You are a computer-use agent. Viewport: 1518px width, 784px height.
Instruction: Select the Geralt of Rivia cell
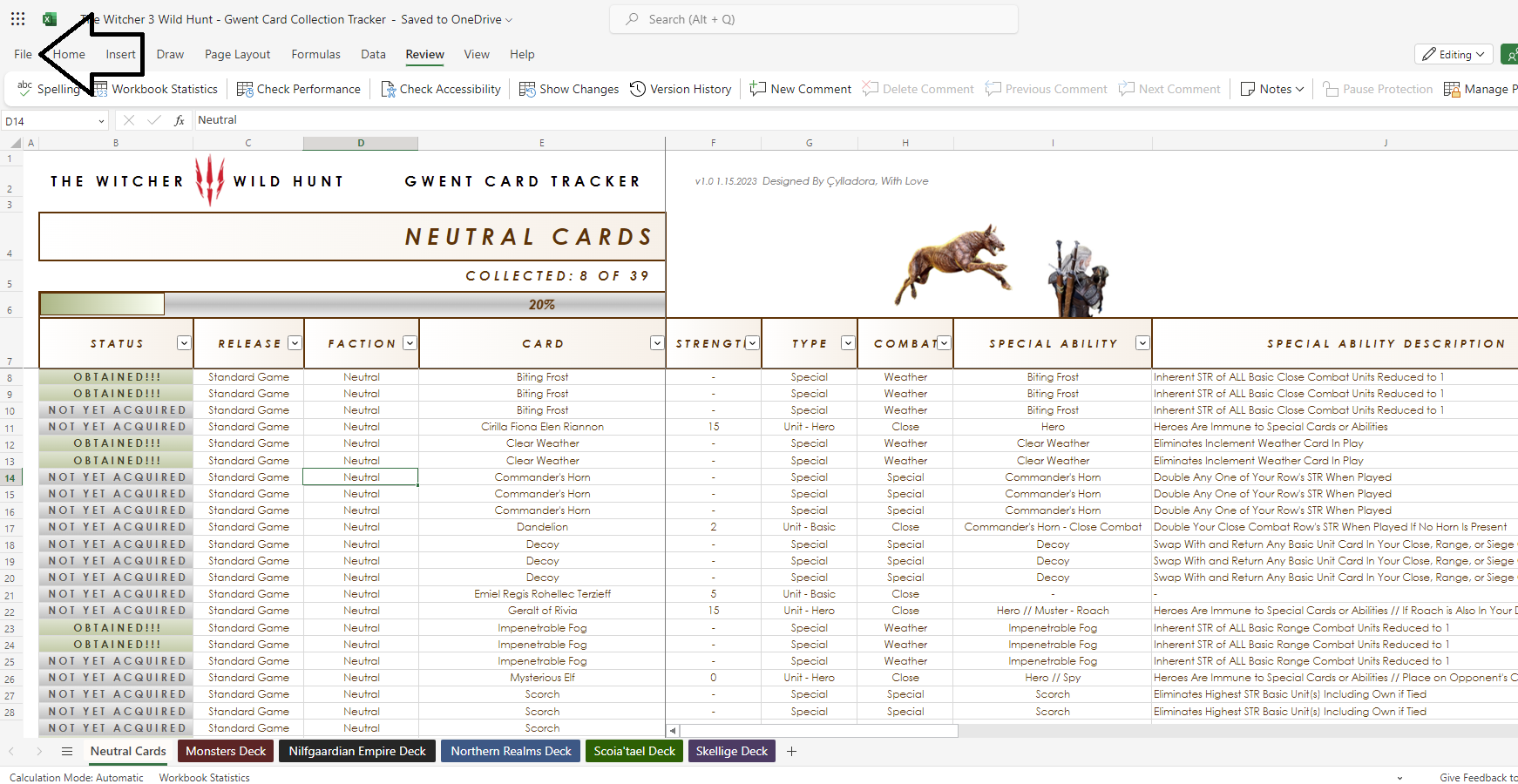pyautogui.click(x=542, y=611)
